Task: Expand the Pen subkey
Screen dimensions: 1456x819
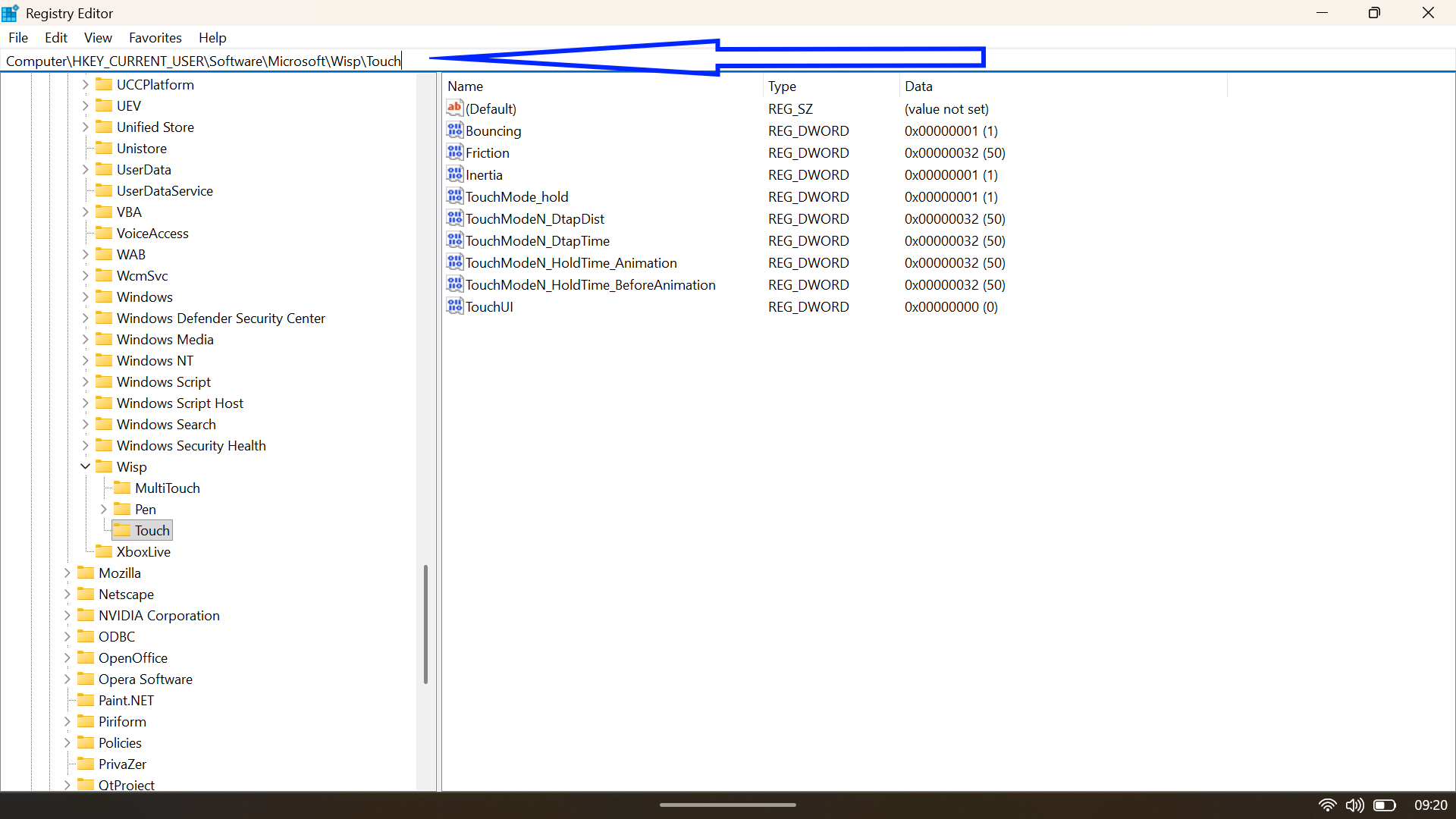Action: (103, 509)
